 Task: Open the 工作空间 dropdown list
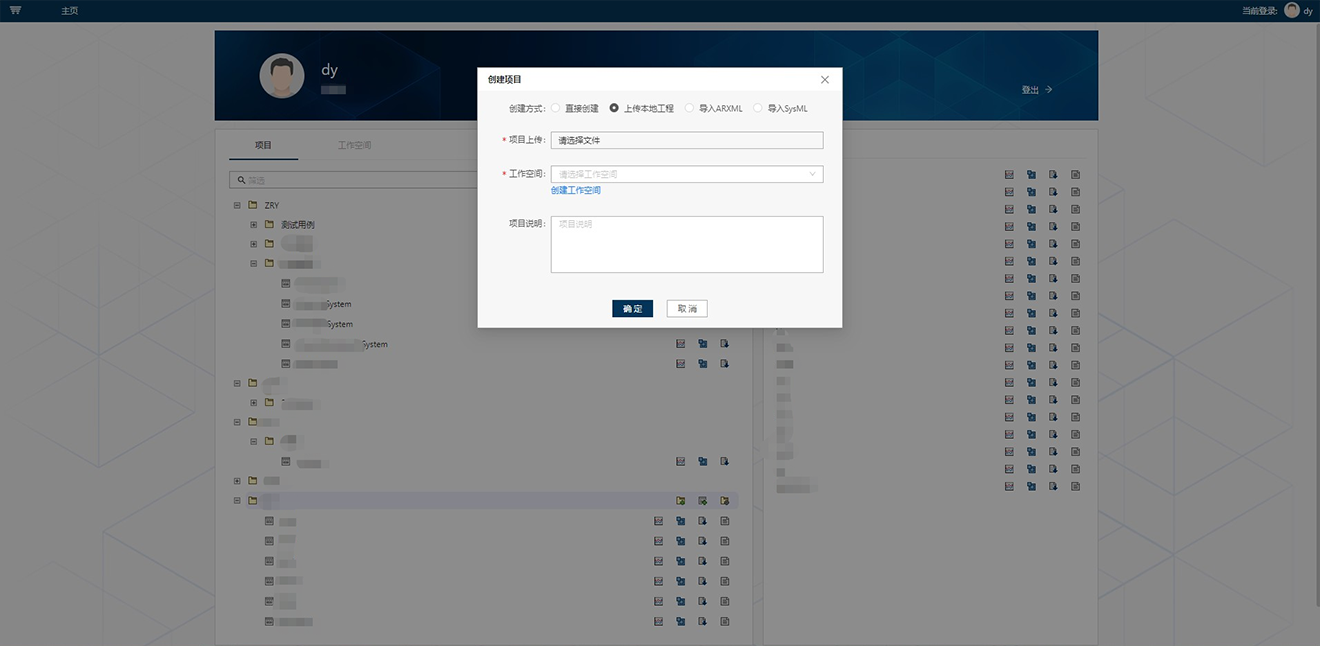tap(687, 174)
